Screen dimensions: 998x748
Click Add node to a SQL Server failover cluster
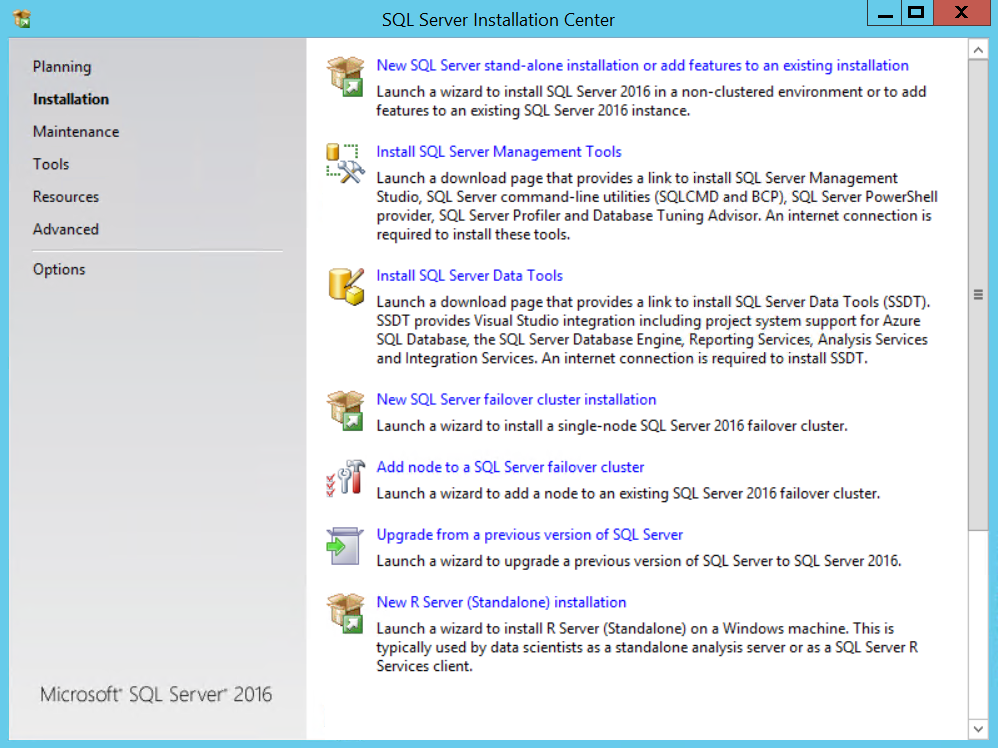tap(510, 467)
